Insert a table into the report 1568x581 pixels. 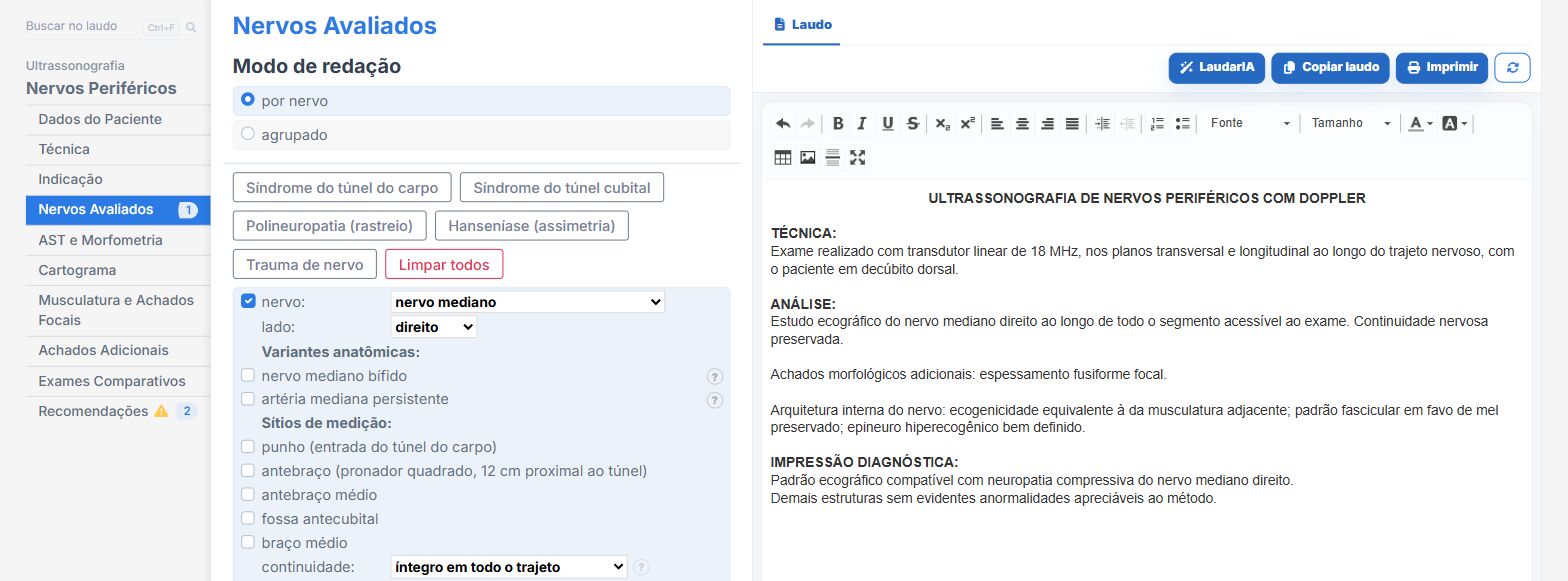click(783, 157)
